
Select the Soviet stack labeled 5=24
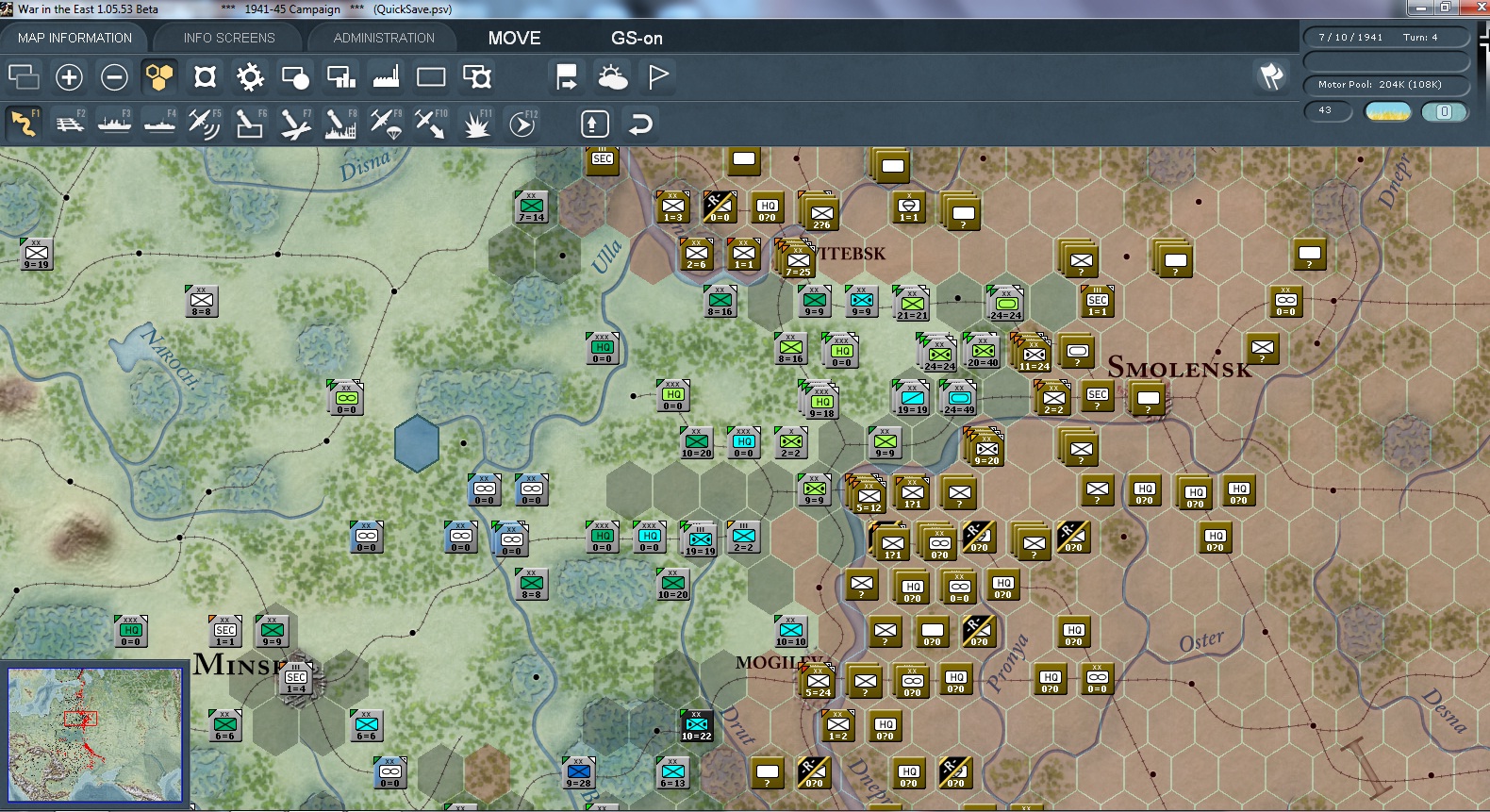point(818,681)
